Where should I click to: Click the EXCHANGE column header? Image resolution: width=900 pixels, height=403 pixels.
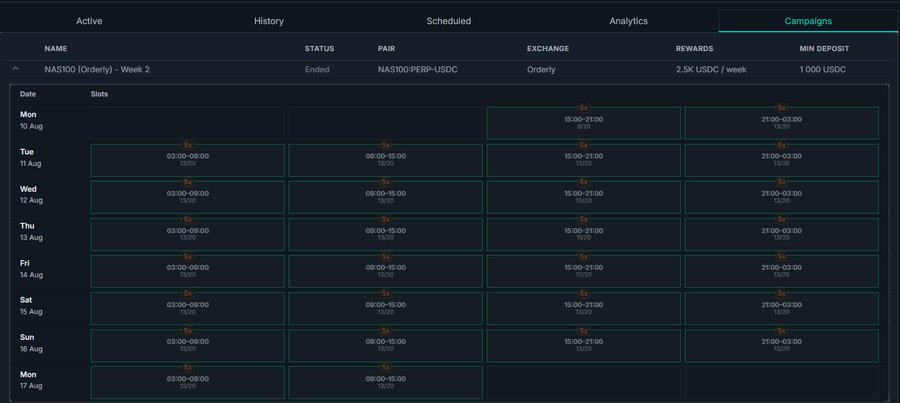tap(548, 49)
